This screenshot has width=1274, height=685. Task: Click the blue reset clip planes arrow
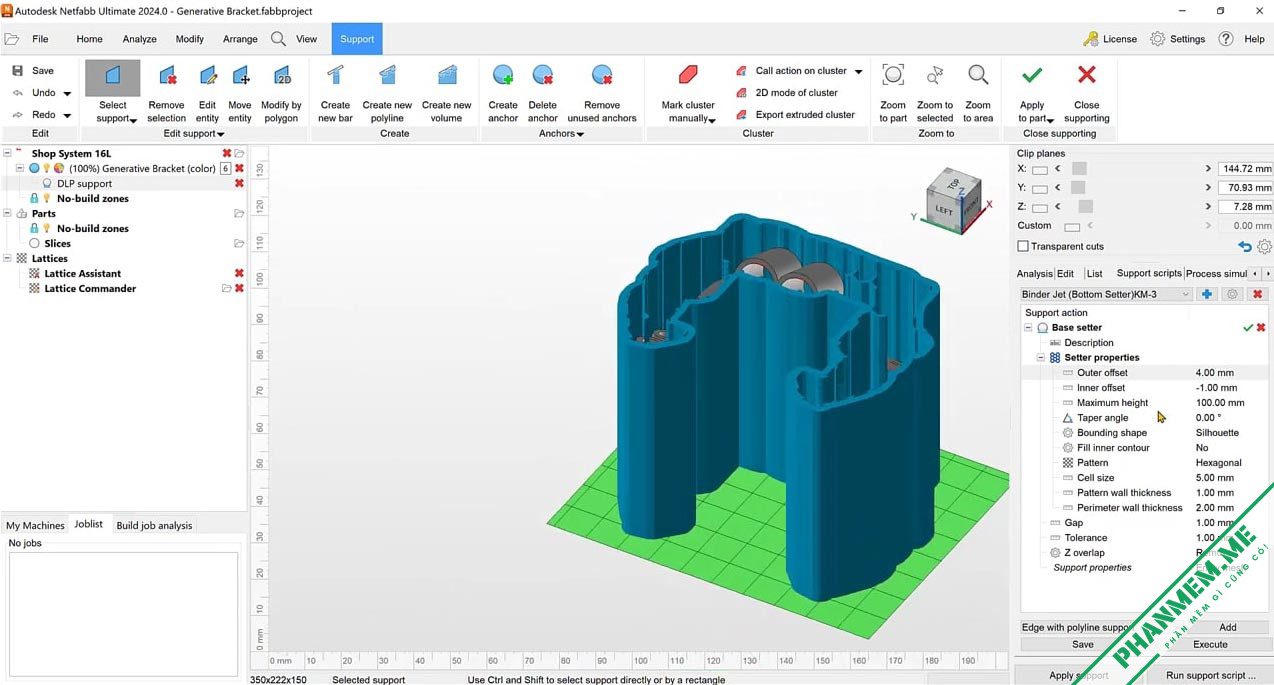click(1245, 246)
